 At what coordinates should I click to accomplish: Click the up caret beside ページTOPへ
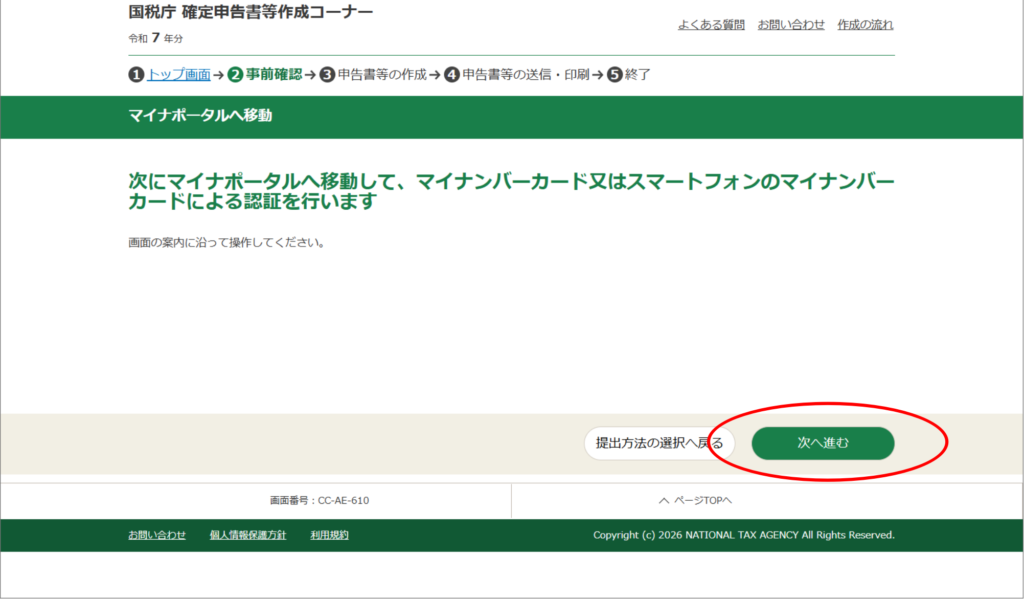[663, 501]
